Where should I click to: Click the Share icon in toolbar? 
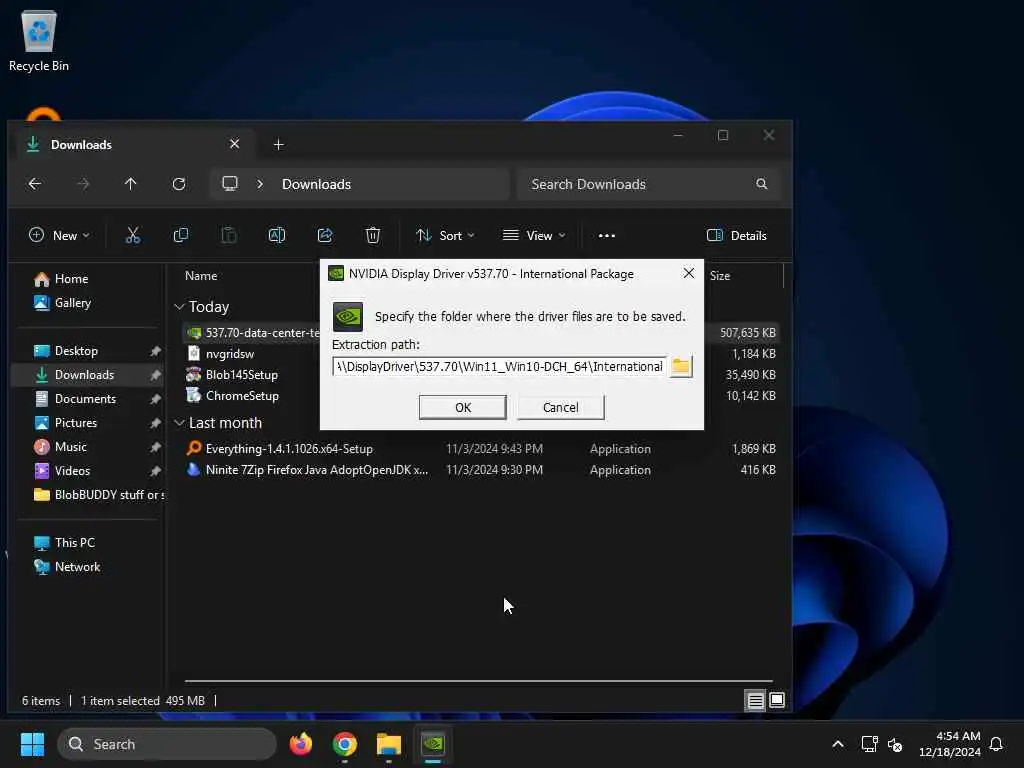[x=325, y=235]
